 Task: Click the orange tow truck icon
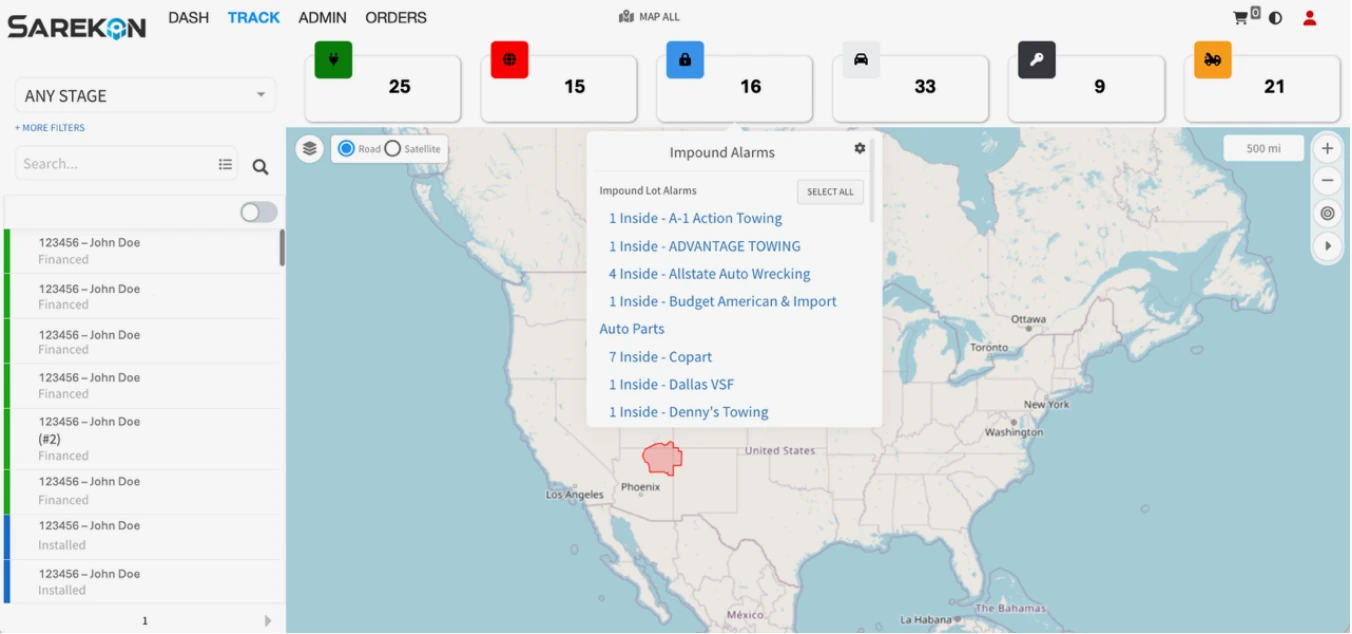[1213, 60]
